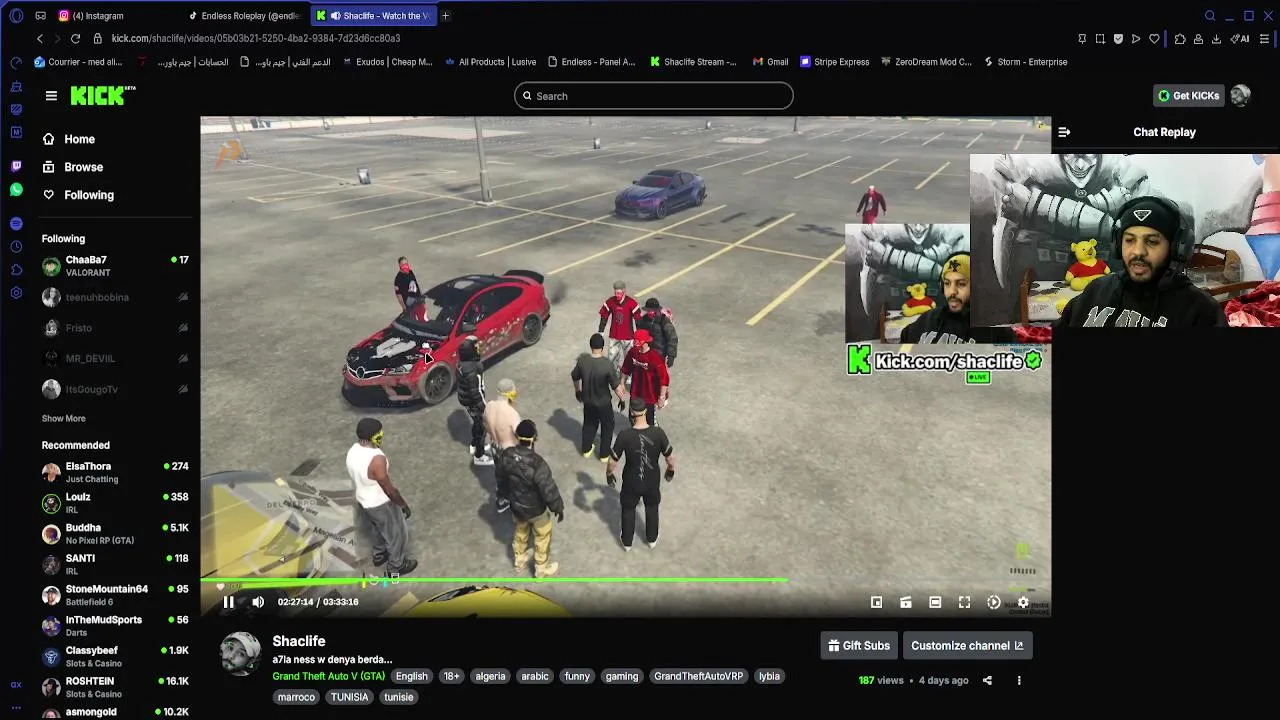Open the WhatsApp icon in browser sidebar
1280x720 pixels.
pos(16,190)
